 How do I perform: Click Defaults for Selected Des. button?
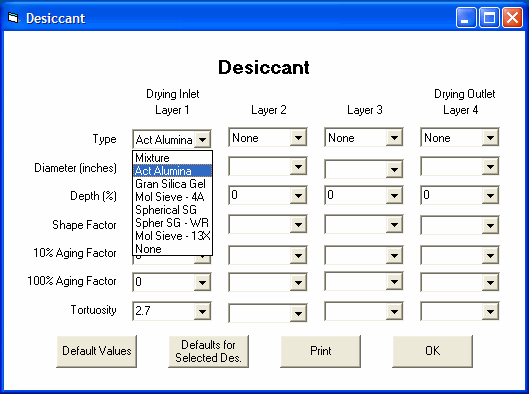[208, 351]
